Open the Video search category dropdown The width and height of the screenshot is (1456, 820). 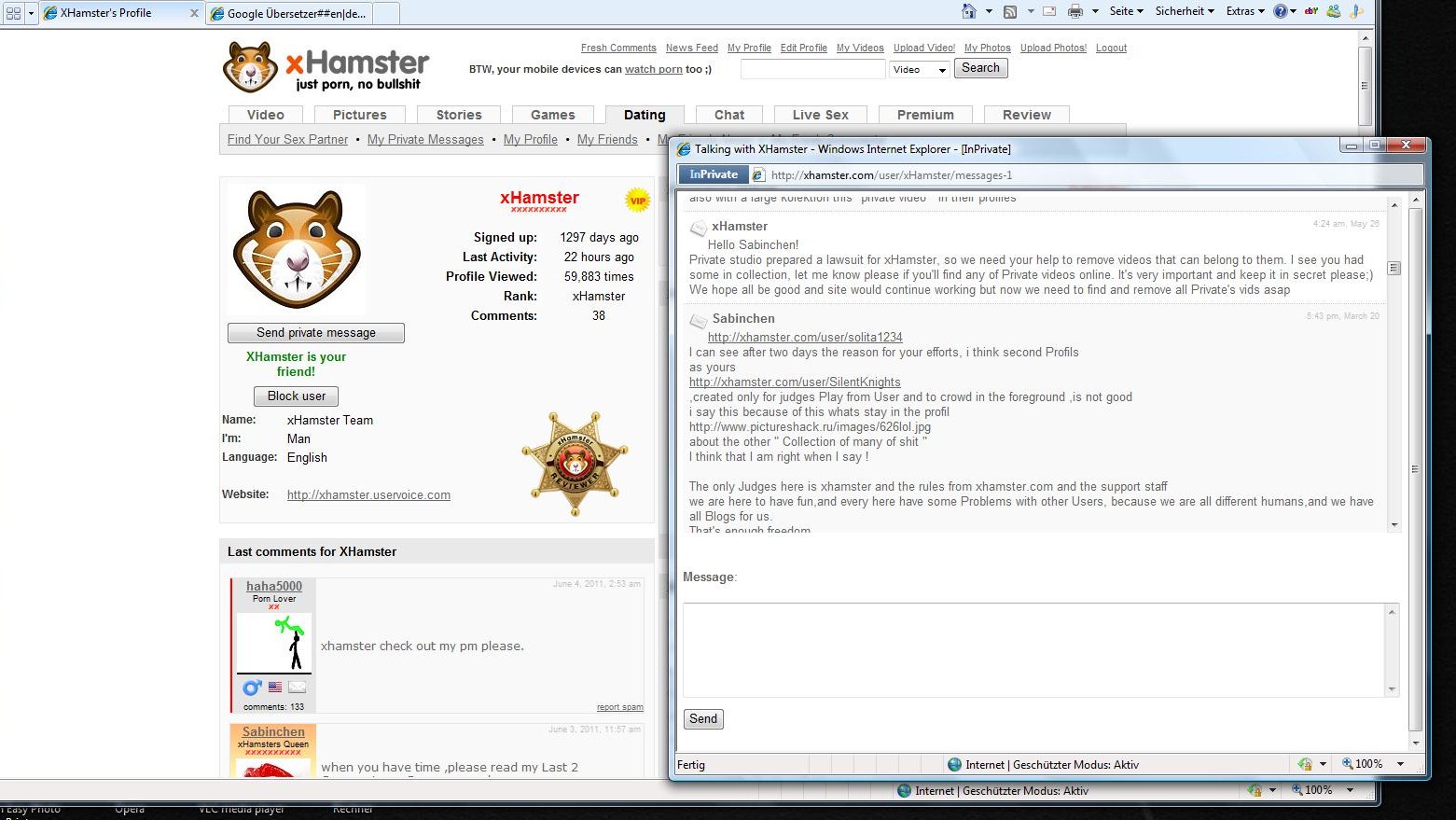[x=919, y=69]
